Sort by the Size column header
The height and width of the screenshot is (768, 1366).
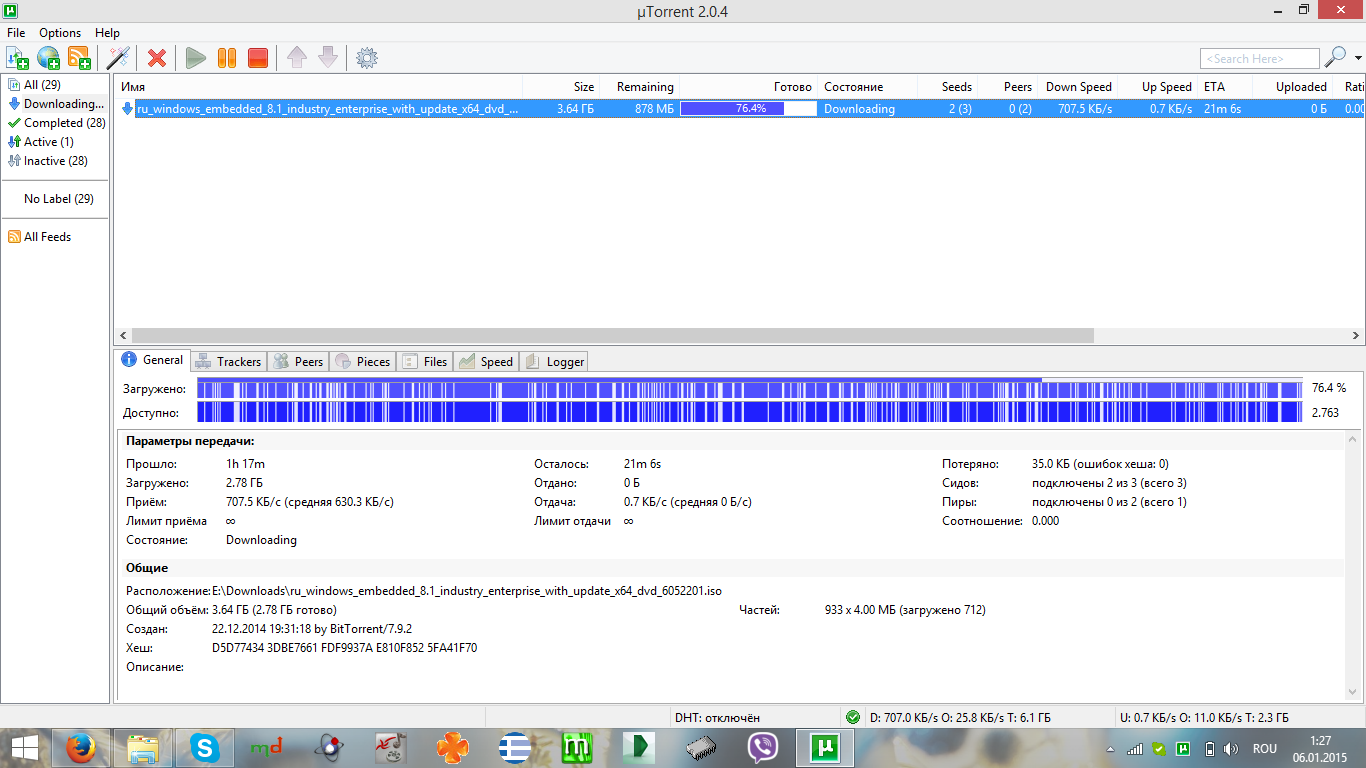(561, 87)
